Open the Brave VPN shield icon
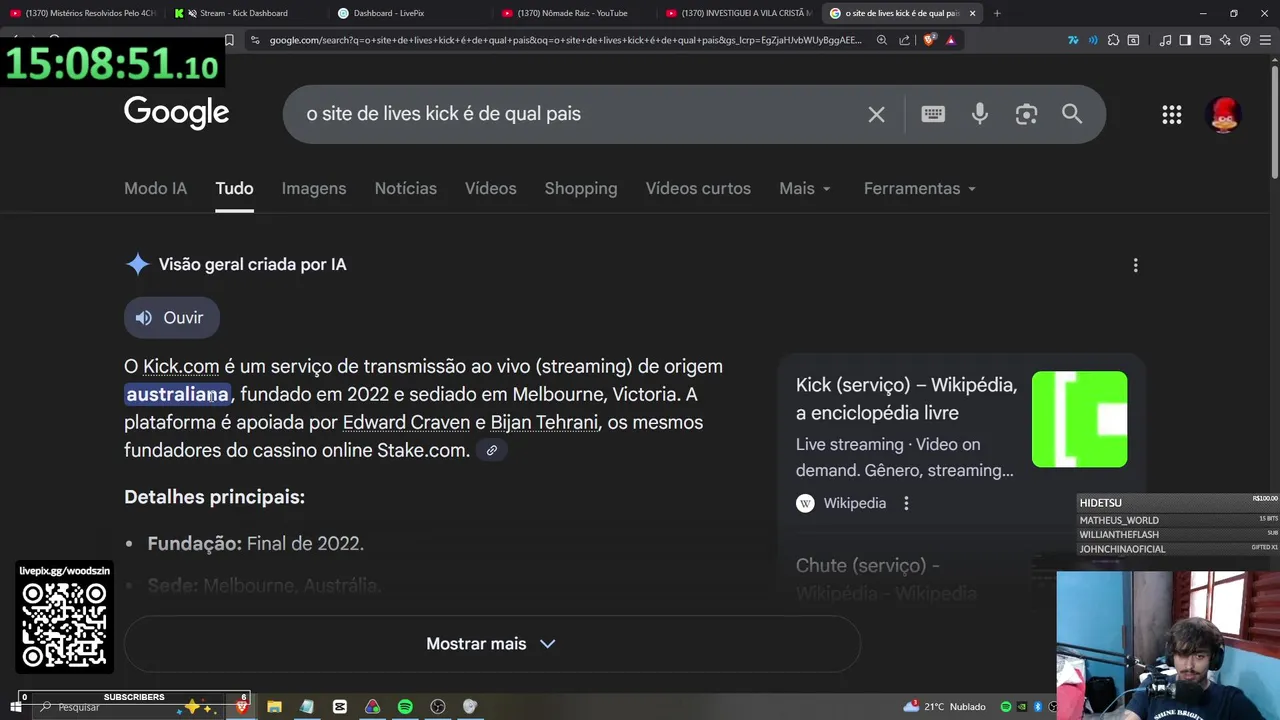Viewport: 1280px width, 720px height. pyautogui.click(x=1245, y=40)
